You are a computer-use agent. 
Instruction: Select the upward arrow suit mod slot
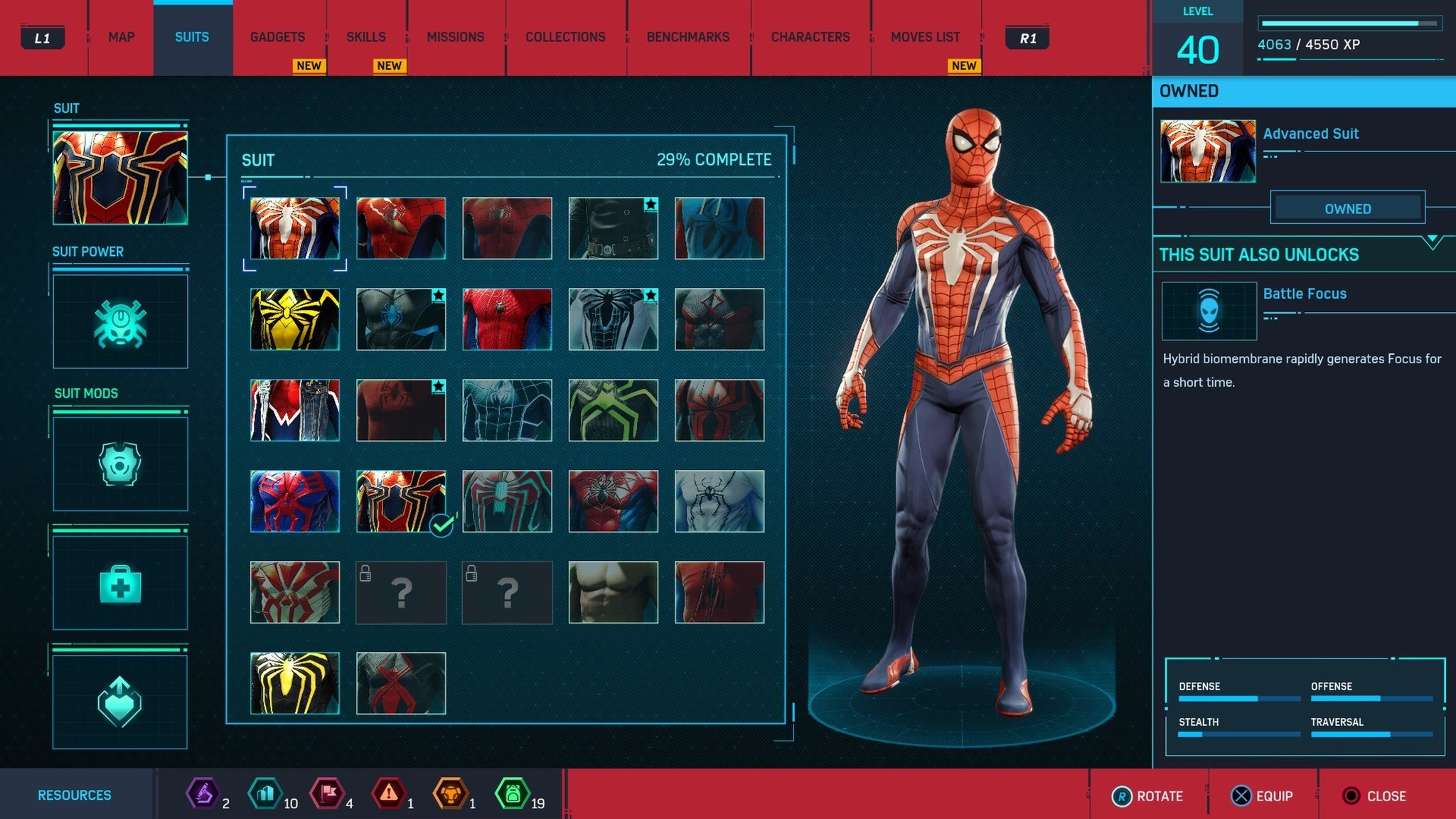[120, 702]
